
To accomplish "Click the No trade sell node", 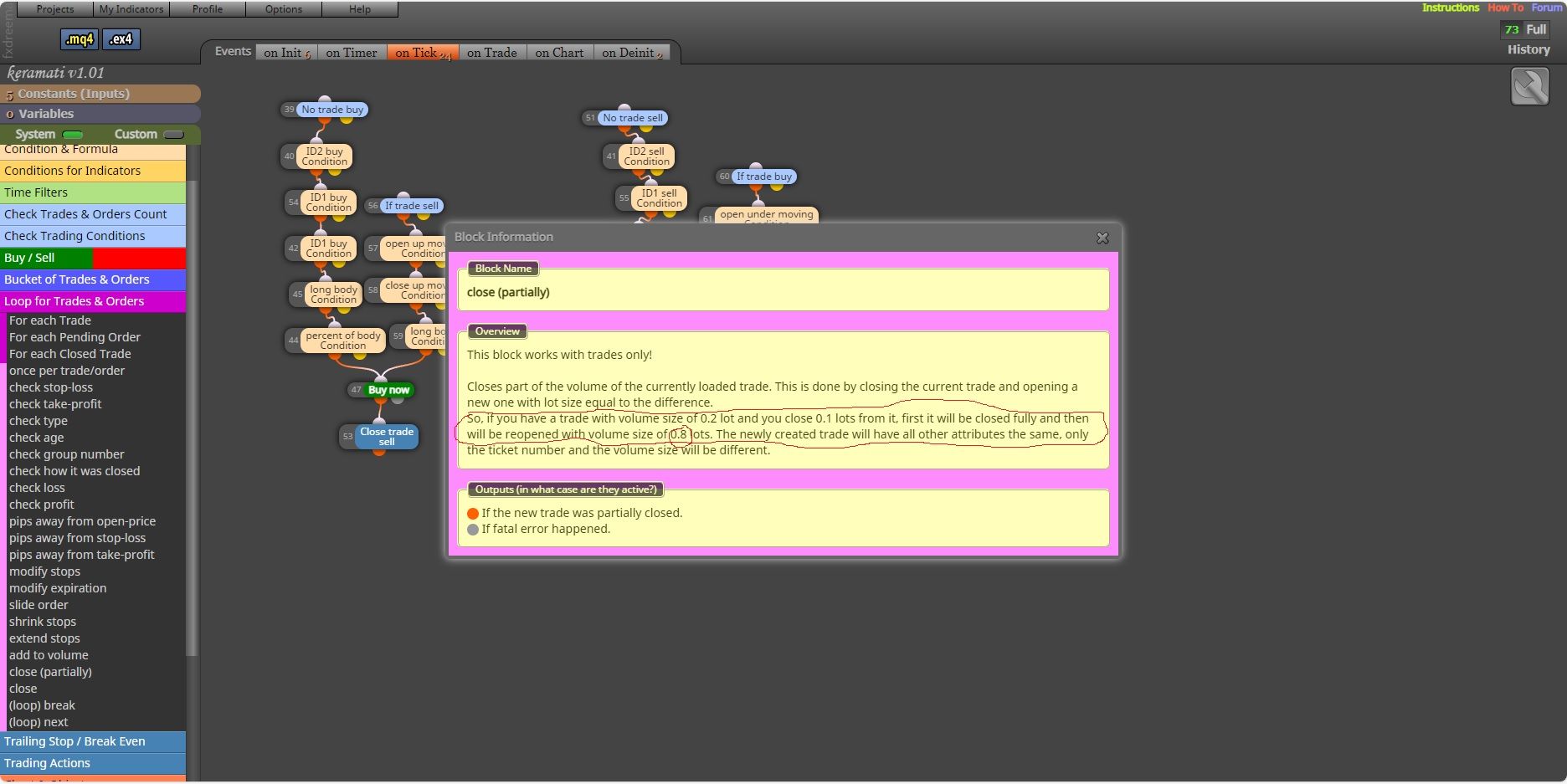I will pyautogui.click(x=633, y=118).
